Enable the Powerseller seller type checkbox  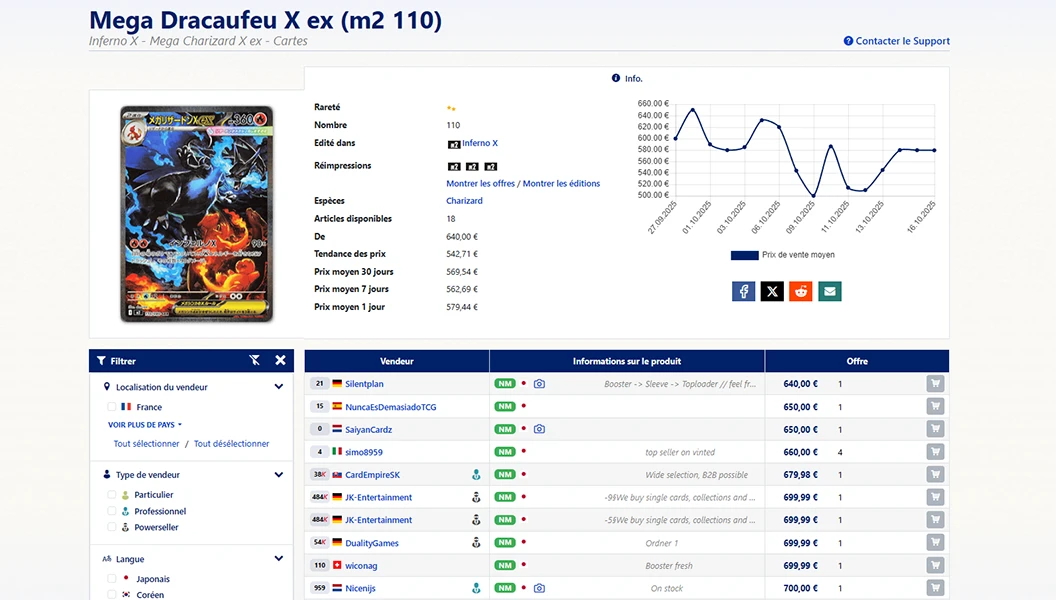pos(112,527)
